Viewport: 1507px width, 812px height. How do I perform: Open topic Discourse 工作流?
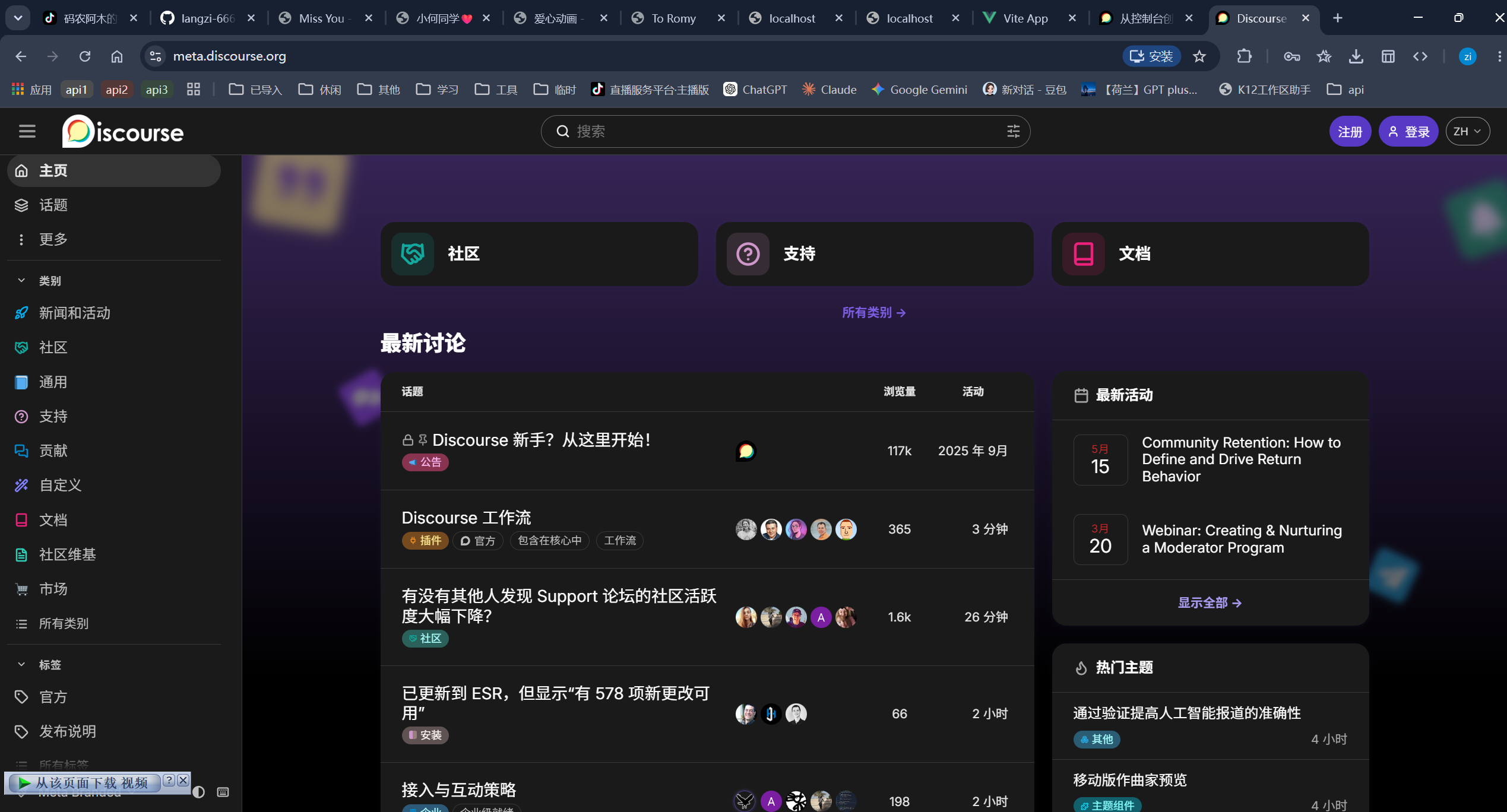[x=466, y=518]
